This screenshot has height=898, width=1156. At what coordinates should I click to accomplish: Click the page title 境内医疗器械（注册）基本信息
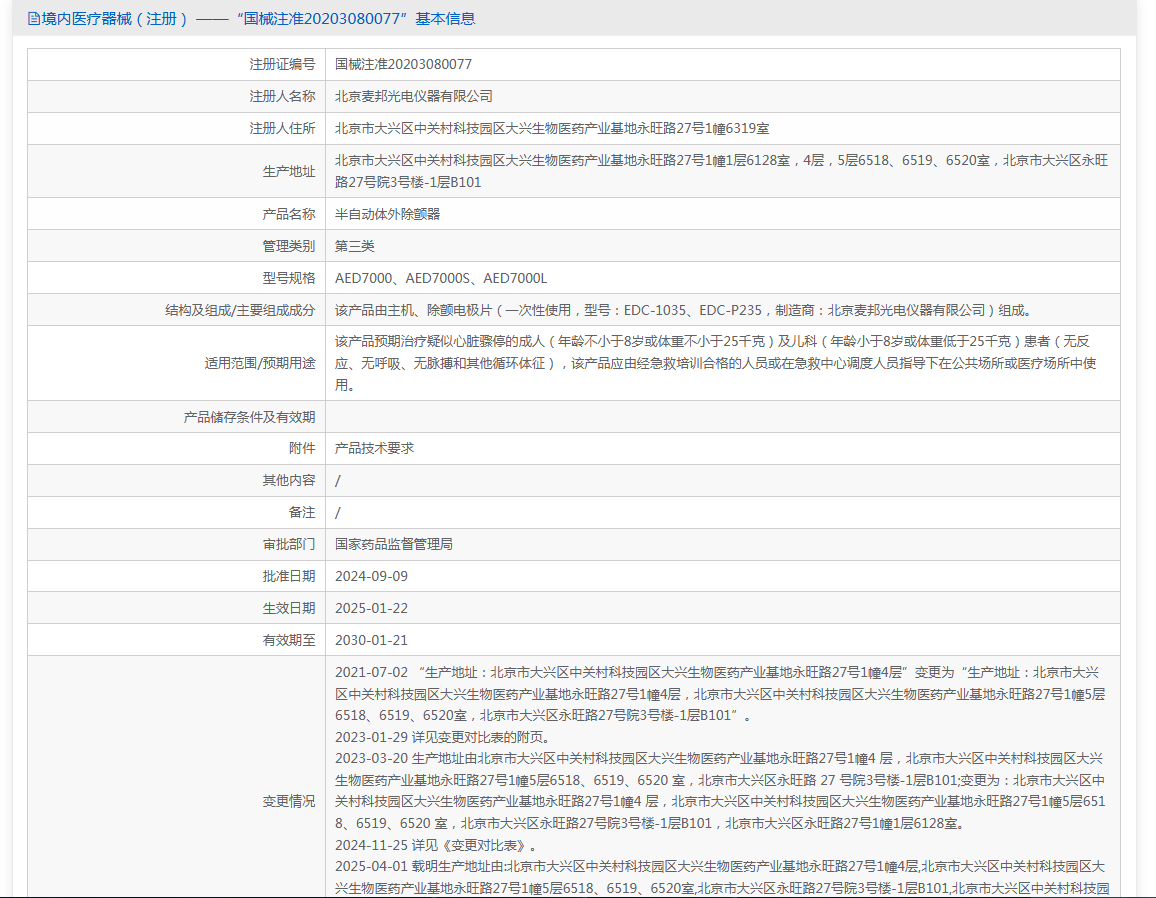click(258, 18)
